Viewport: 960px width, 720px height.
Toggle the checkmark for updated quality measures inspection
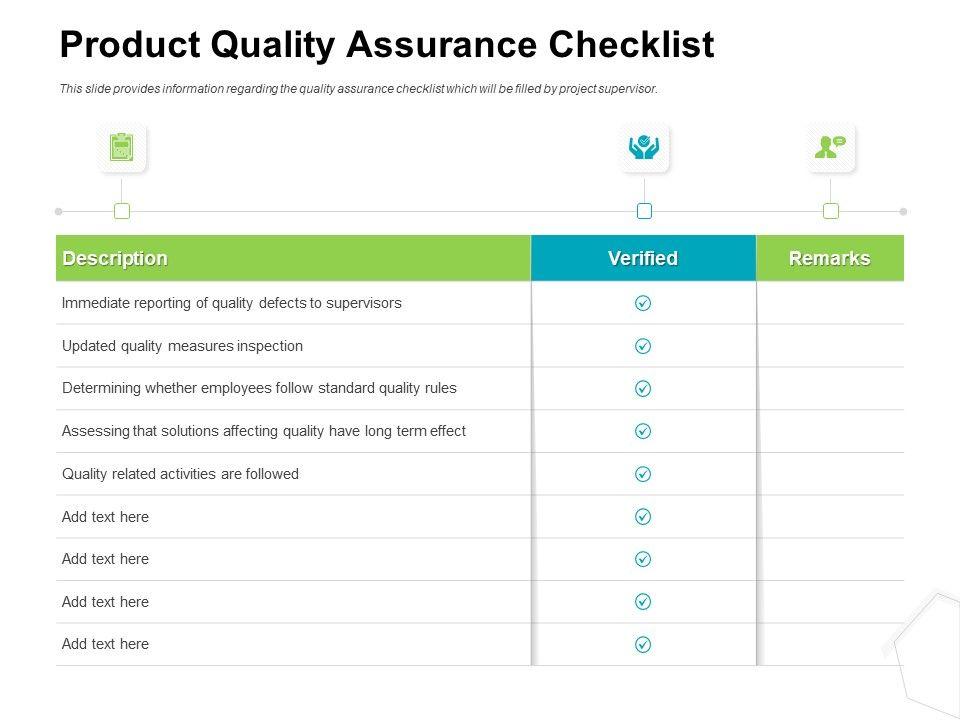643,346
